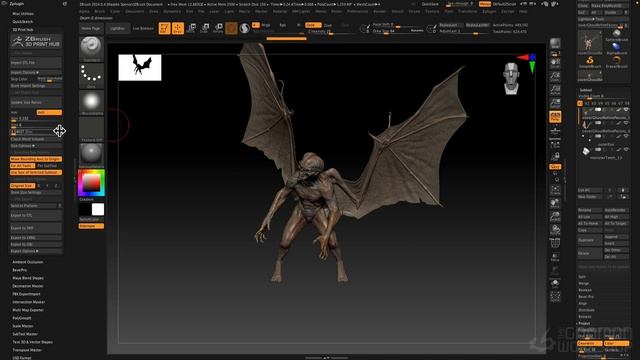Pick a color in the color picker square
640x360 pixels.
coord(91,183)
